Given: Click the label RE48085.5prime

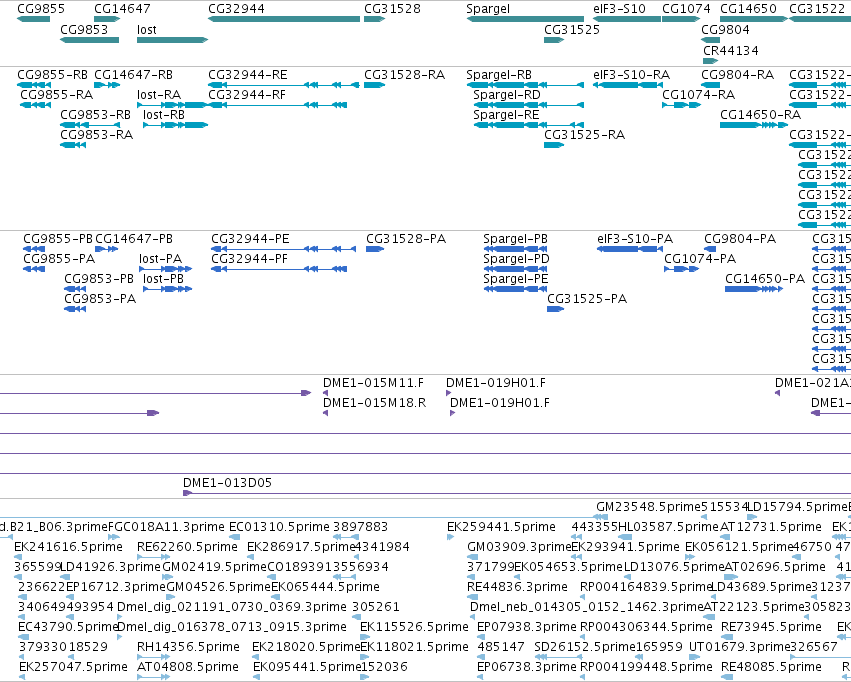Looking at the screenshot, I should pos(771,667).
